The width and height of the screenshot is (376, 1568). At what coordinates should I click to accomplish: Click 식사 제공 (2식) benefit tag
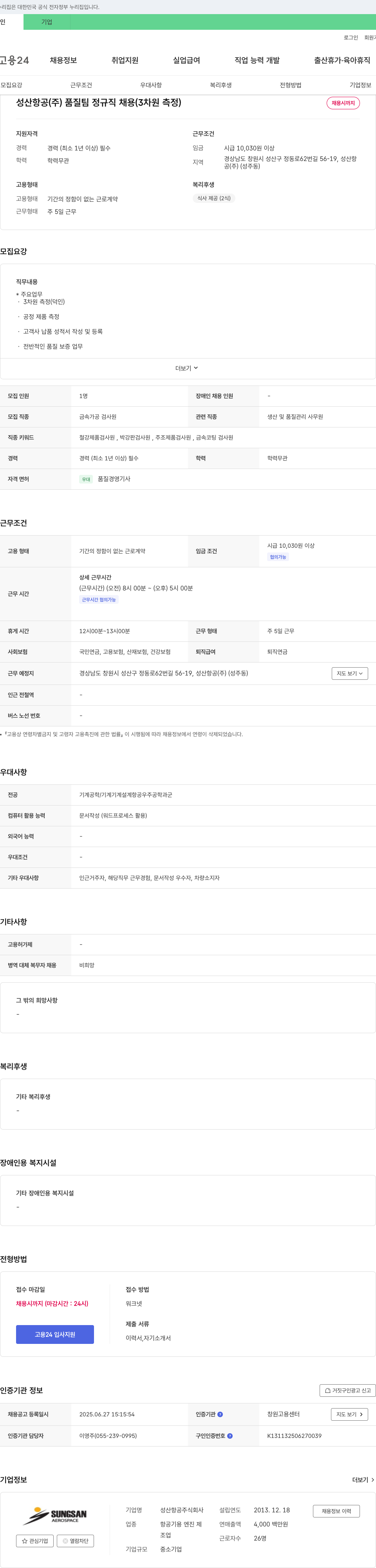point(213,198)
